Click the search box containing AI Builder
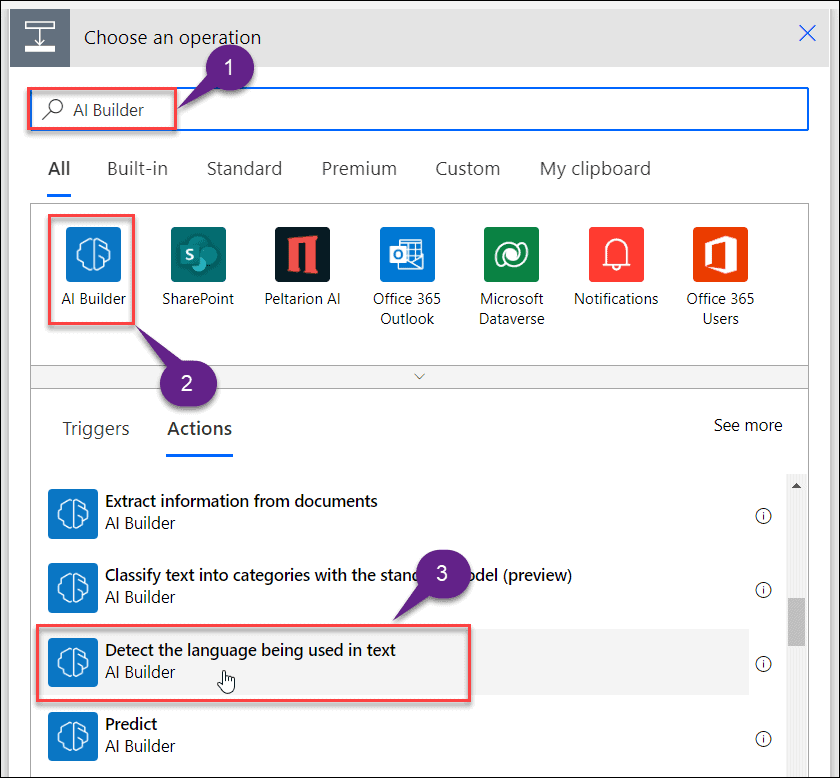Viewport: 840px width, 778px height. tap(419, 109)
